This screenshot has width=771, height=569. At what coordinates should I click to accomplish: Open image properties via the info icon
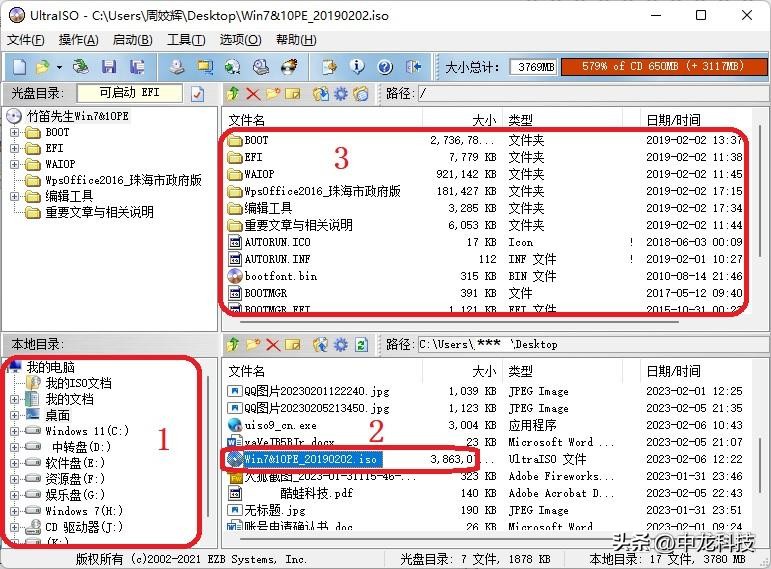[357, 66]
